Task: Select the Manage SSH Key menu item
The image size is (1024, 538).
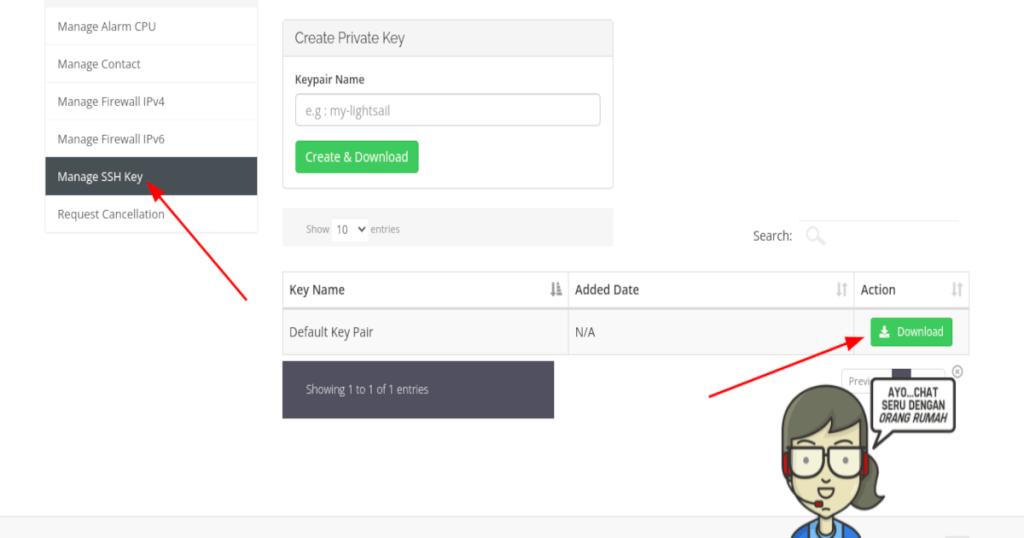Action: pos(100,177)
